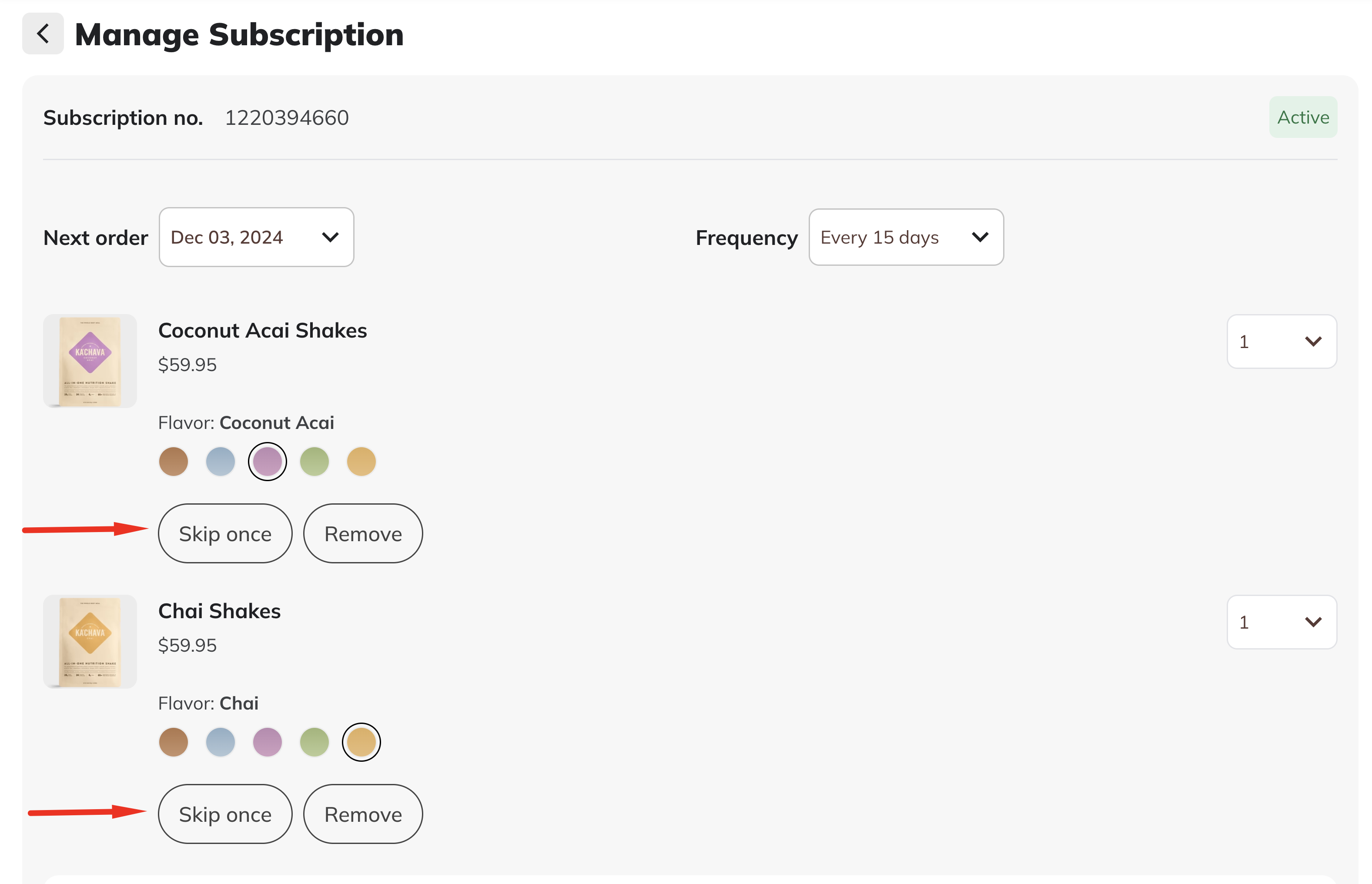Open quantity dropdown for Chai Shakes

tap(1282, 622)
